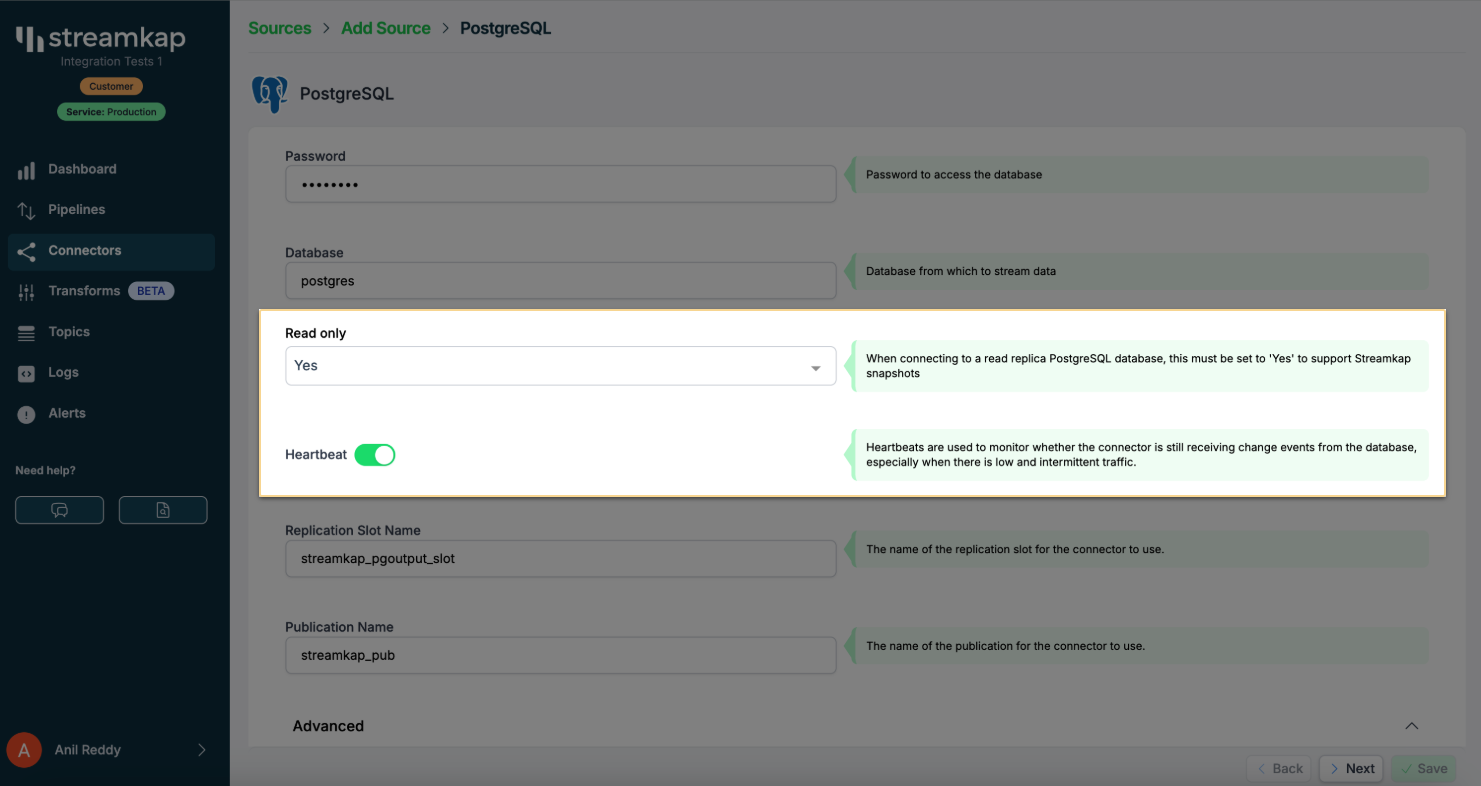Click the Advanced section heading
1481x786 pixels.
pyautogui.click(x=328, y=726)
